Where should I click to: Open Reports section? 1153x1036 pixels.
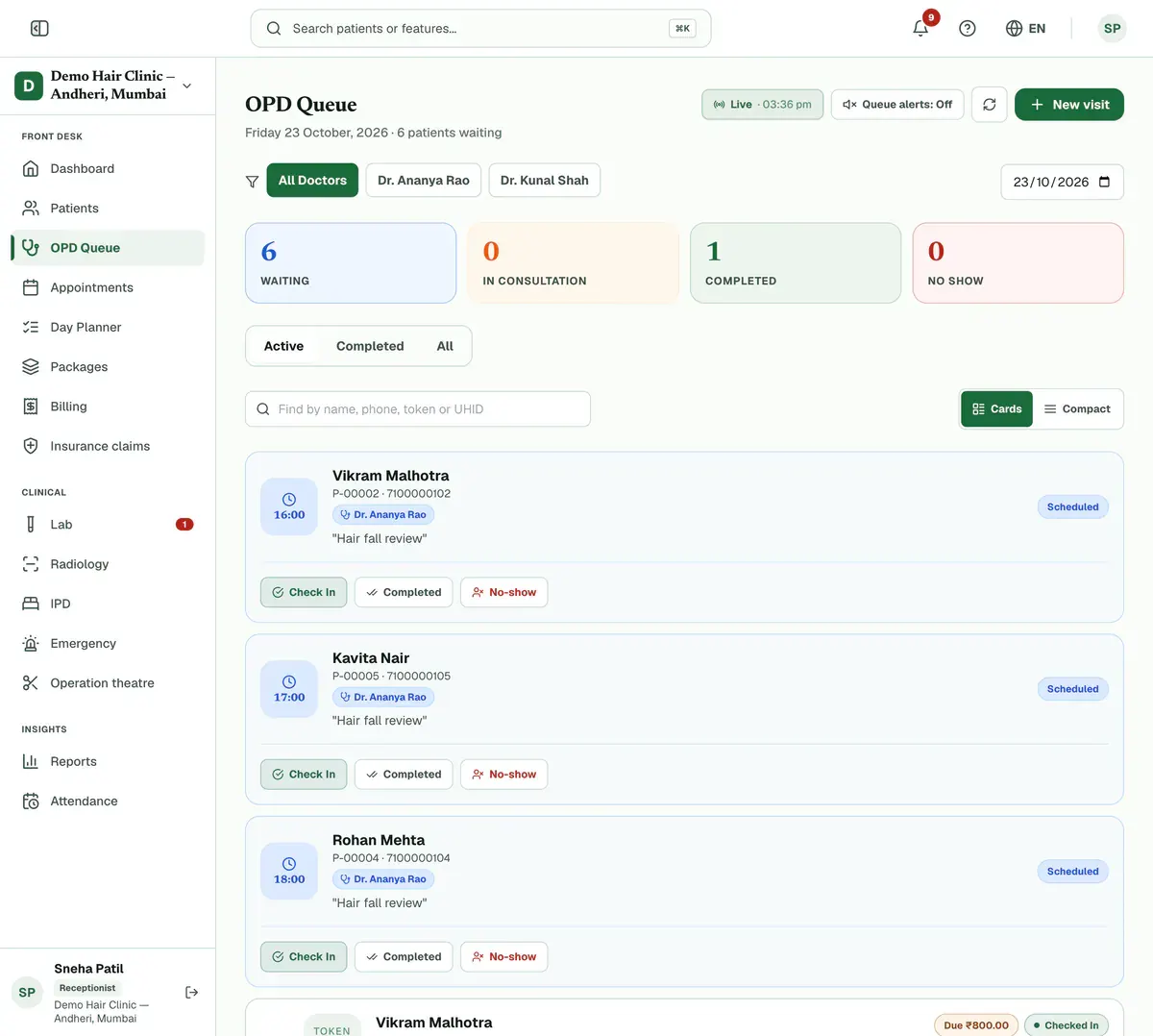108,761
